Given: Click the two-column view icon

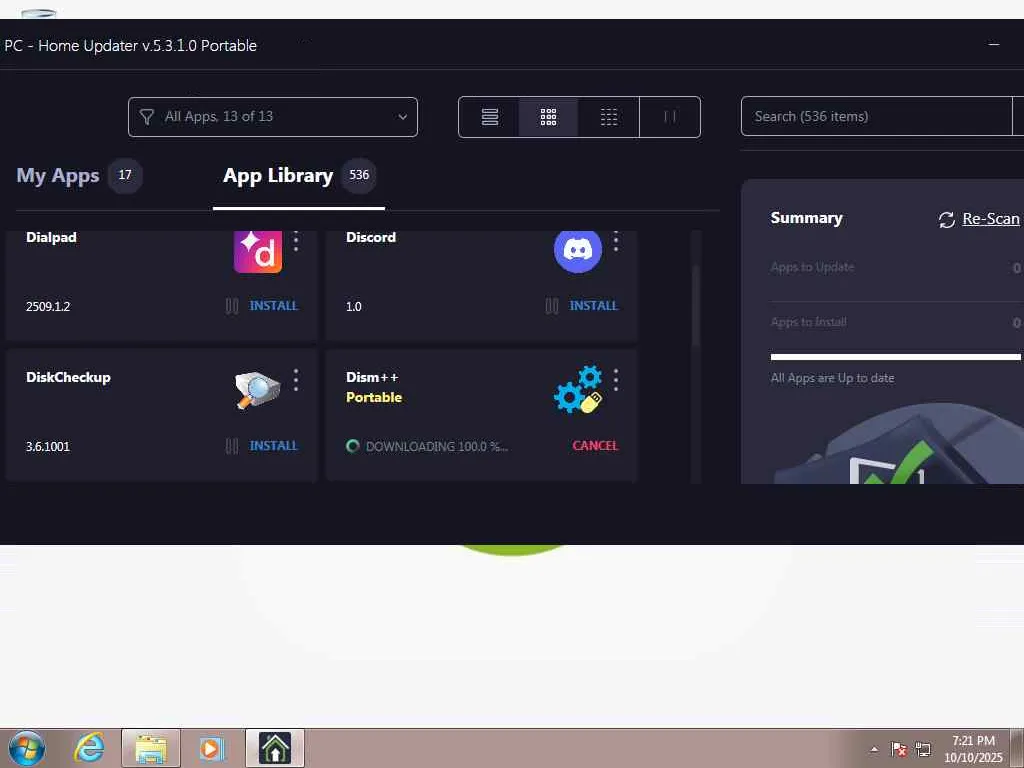Looking at the screenshot, I should (670, 117).
